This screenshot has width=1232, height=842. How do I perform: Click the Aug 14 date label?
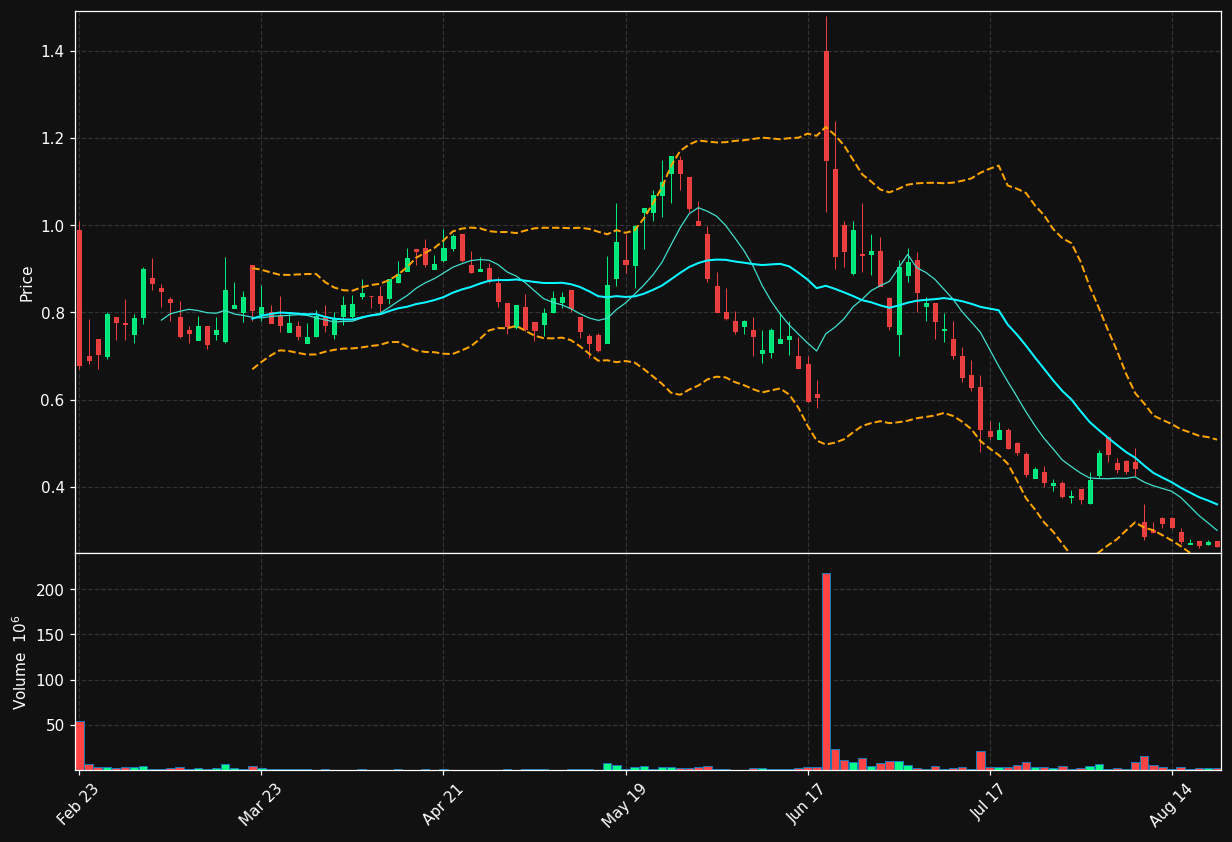(1171, 804)
